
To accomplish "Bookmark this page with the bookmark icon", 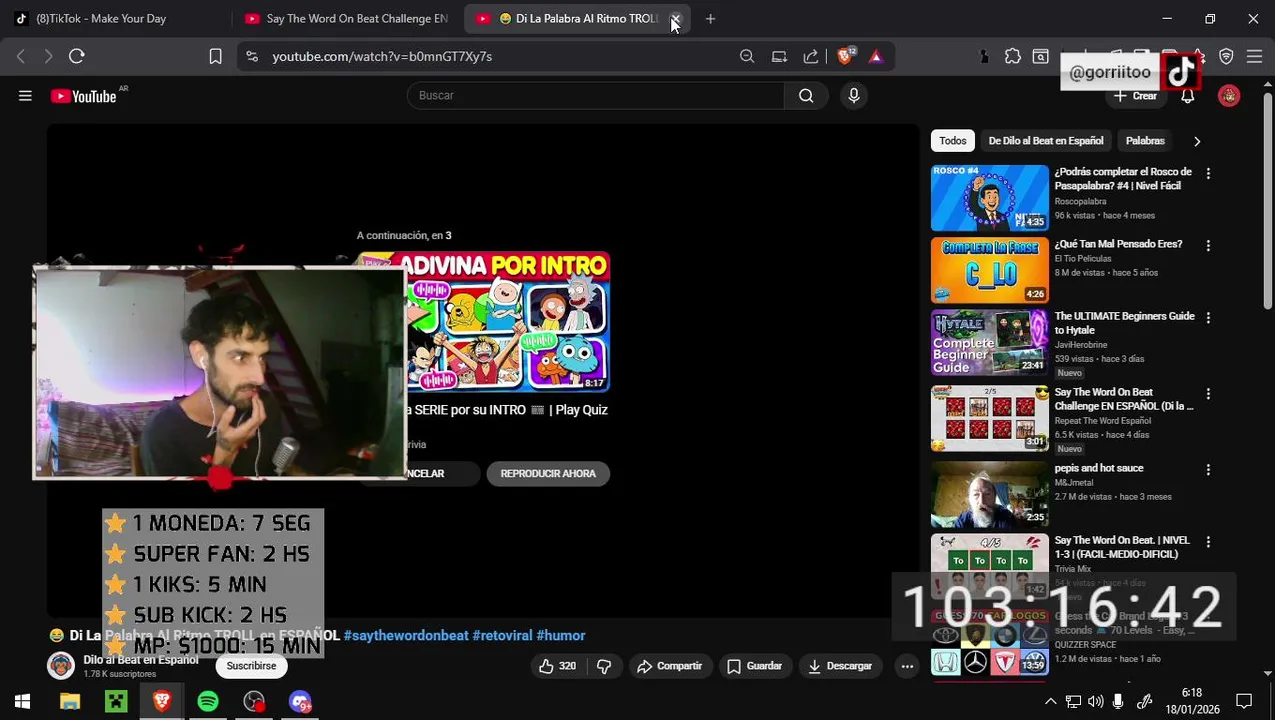I will click(x=215, y=57).
